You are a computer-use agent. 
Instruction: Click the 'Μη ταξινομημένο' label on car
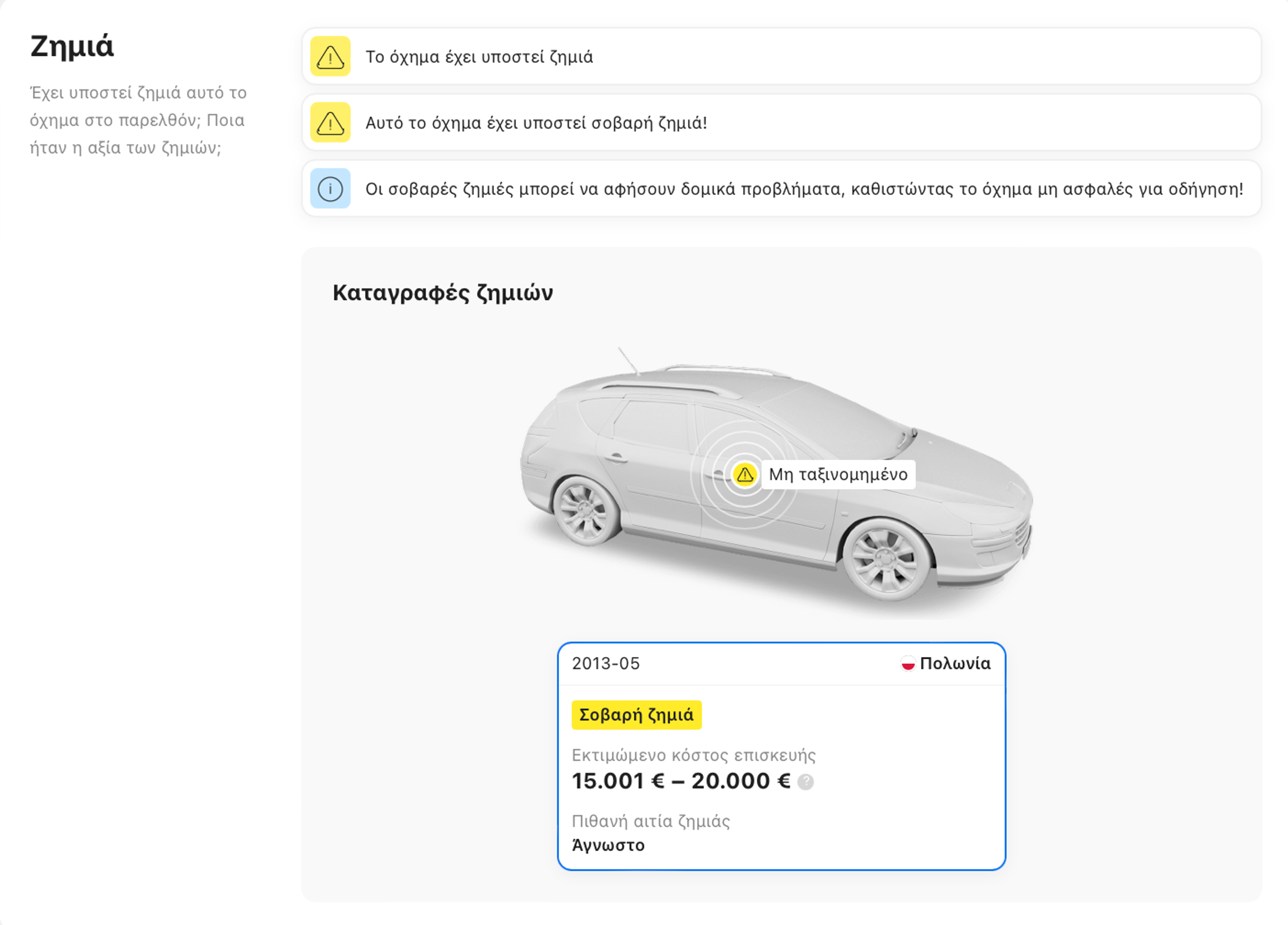coord(838,474)
